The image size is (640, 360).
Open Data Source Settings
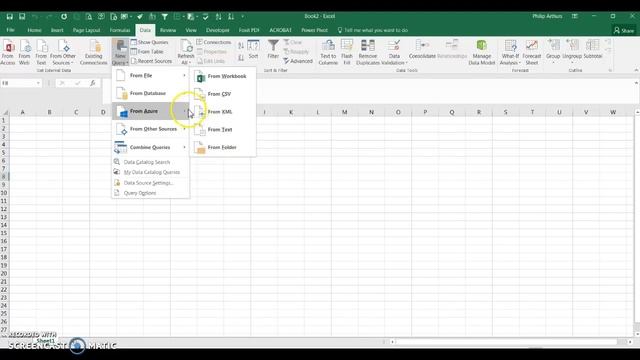click(x=151, y=183)
